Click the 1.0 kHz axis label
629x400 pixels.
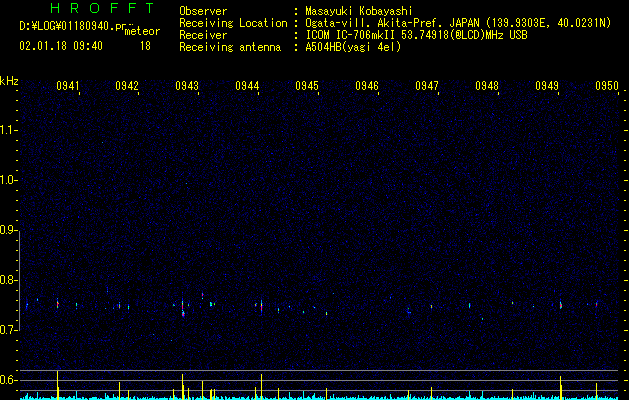(7, 180)
